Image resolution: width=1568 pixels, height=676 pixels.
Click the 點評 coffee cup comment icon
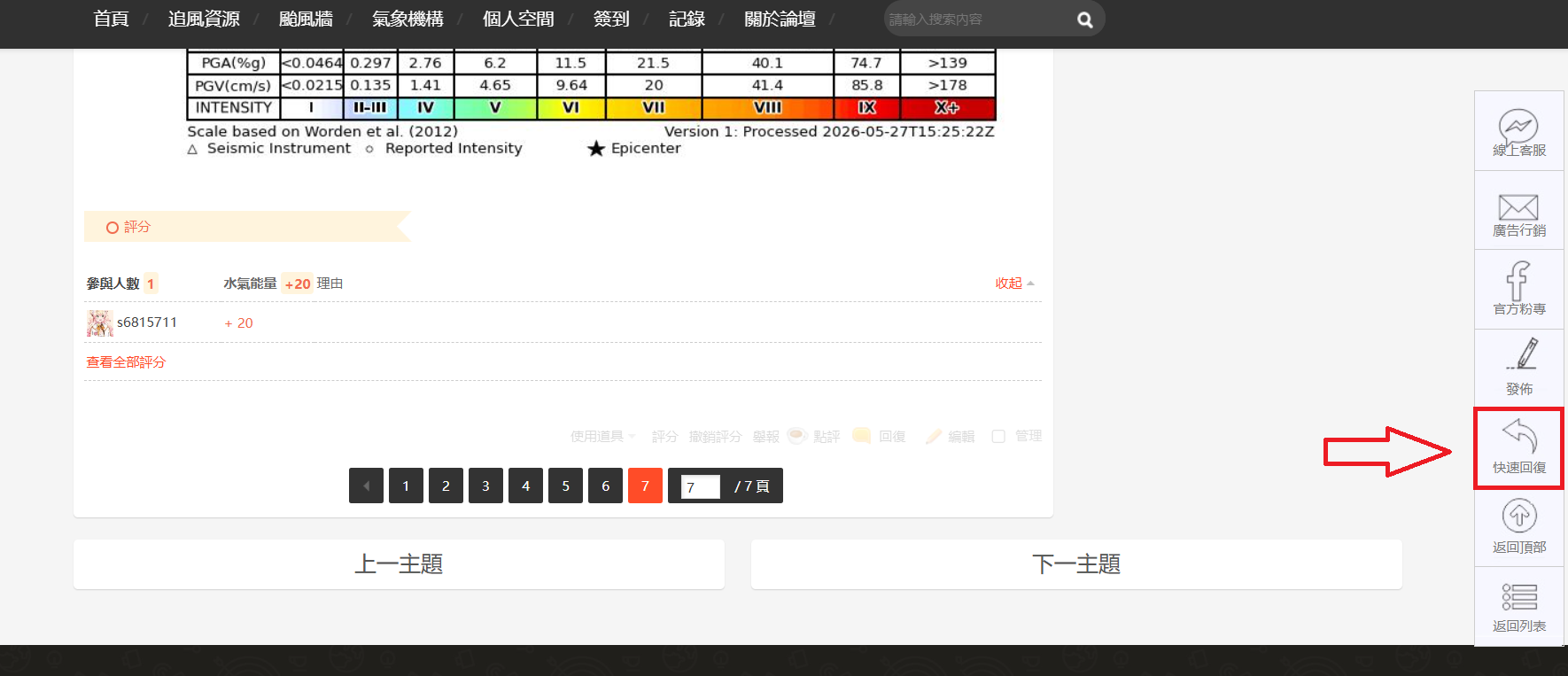[x=797, y=436]
